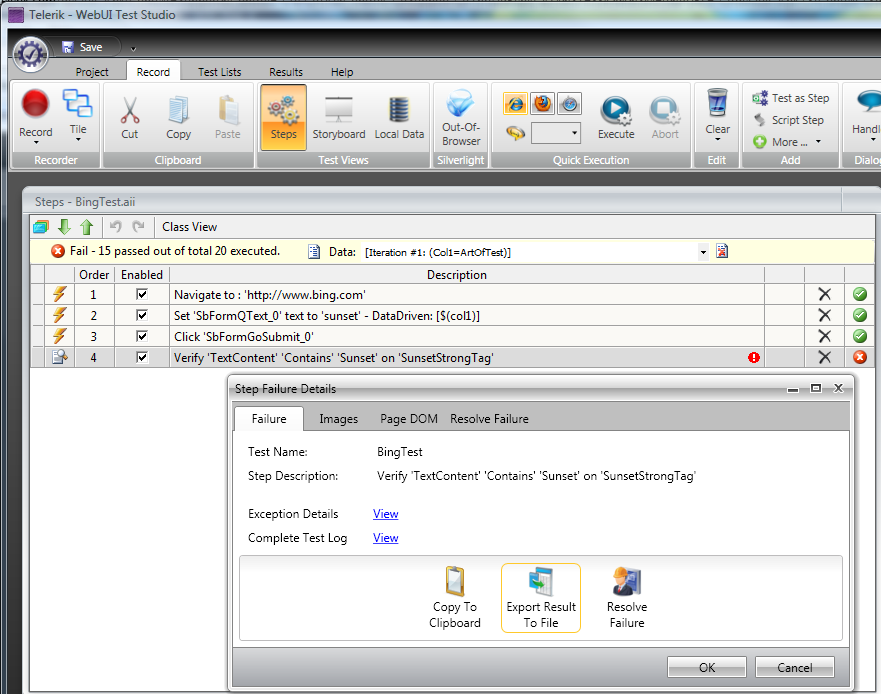Click the redo arrow in Steps toolbar
Screen dimensions: 881x694
point(138,226)
